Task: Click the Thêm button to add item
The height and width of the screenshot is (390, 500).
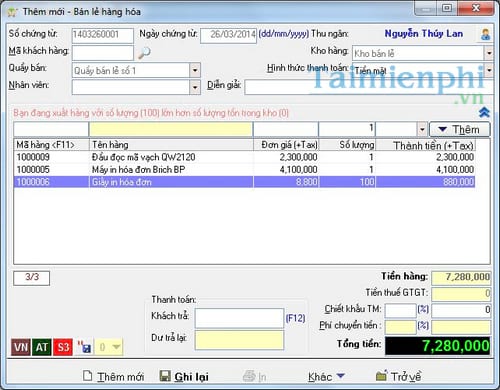Action: click(460, 129)
